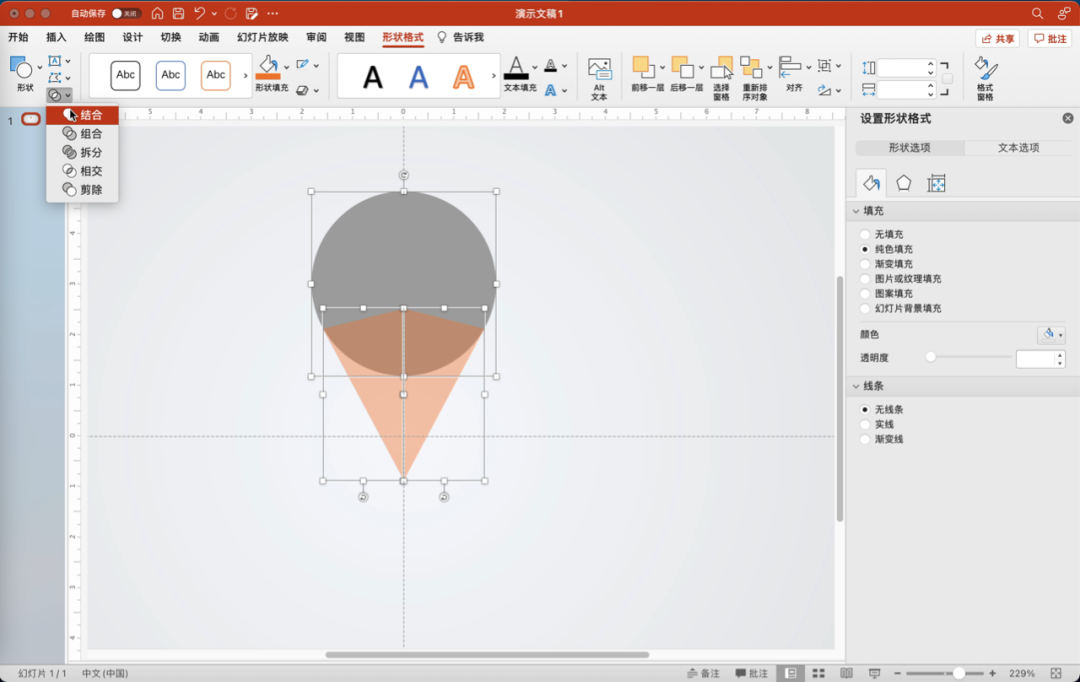This screenshot has height=682, width=1080.
Task: Click the Alt Text (Alt 文本) icon
Action: [x=599, y=69]
